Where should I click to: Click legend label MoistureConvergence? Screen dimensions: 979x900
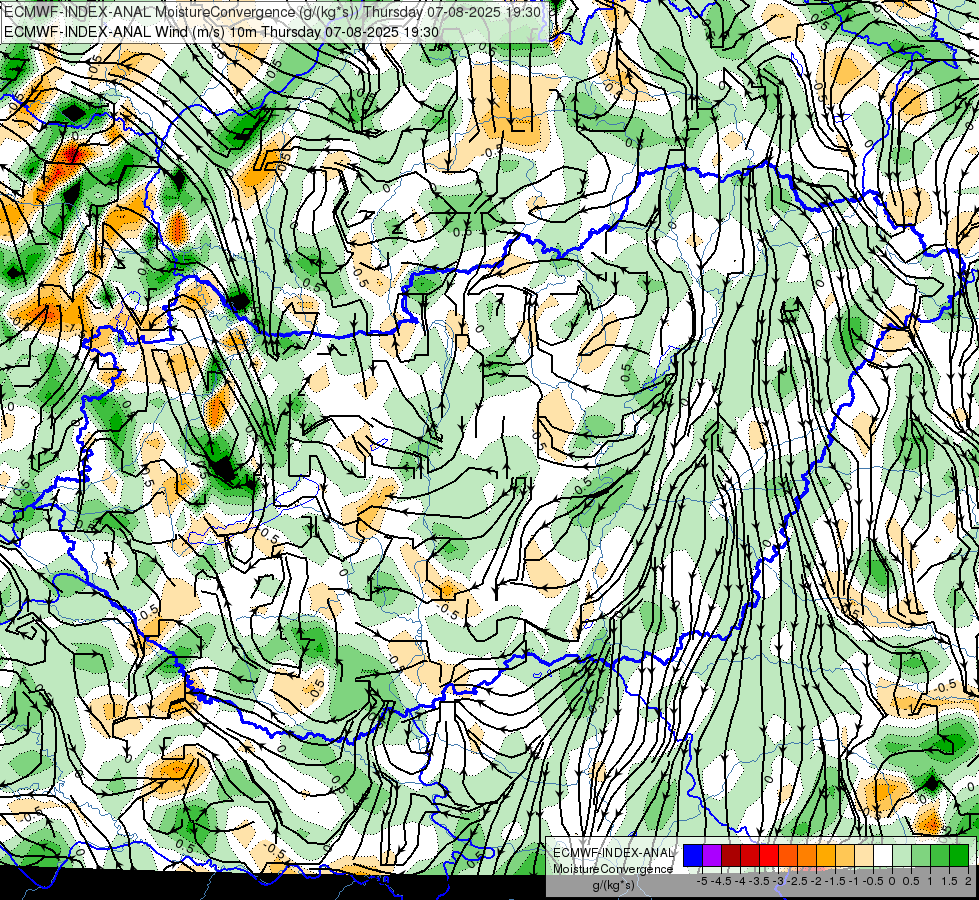tap(613, 869)
